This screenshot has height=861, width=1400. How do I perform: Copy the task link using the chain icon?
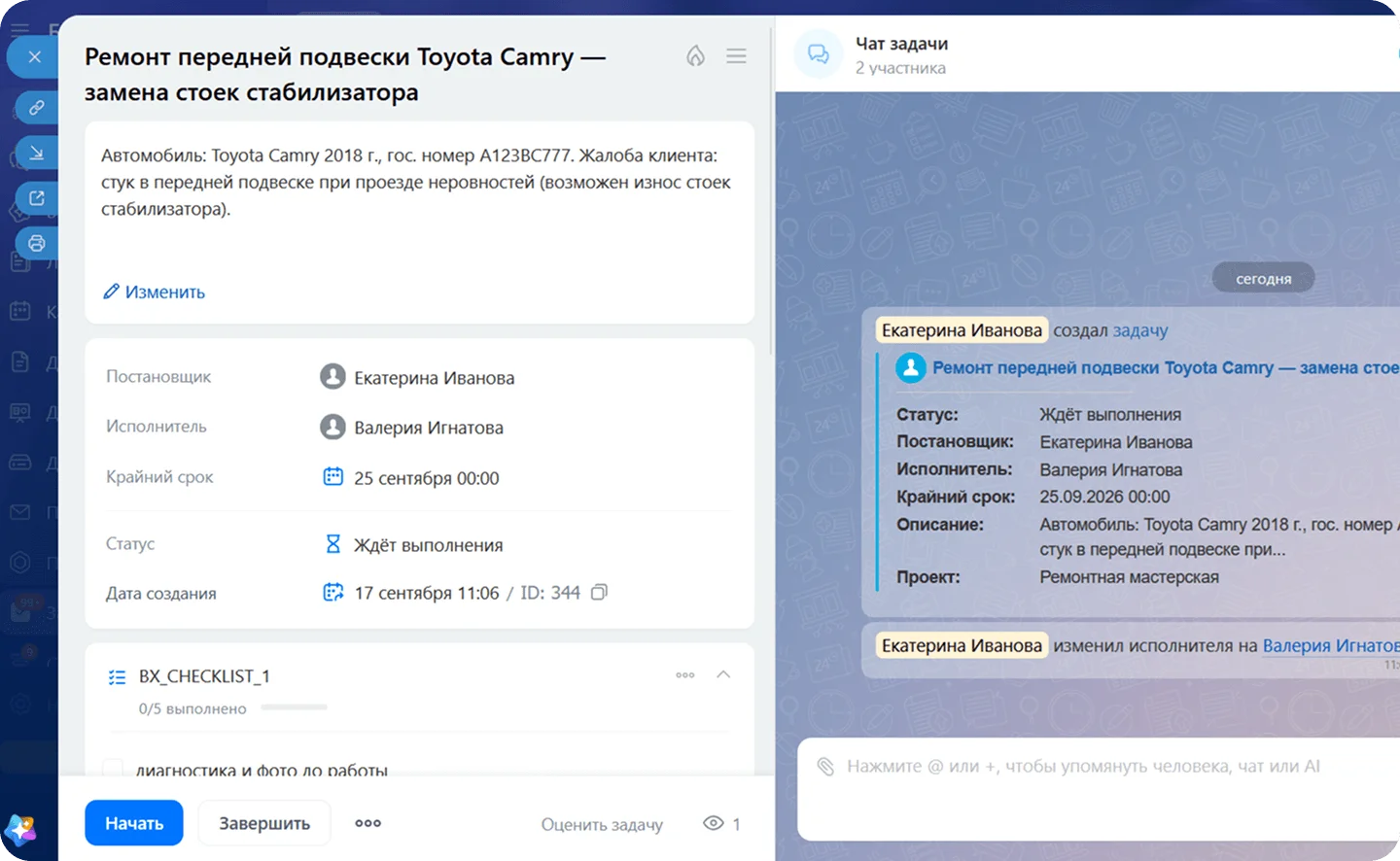pos(37,107)
